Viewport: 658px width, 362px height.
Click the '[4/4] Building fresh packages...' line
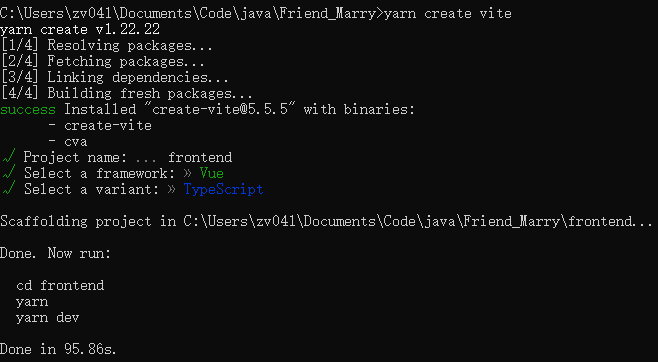(x=127, y=93)
